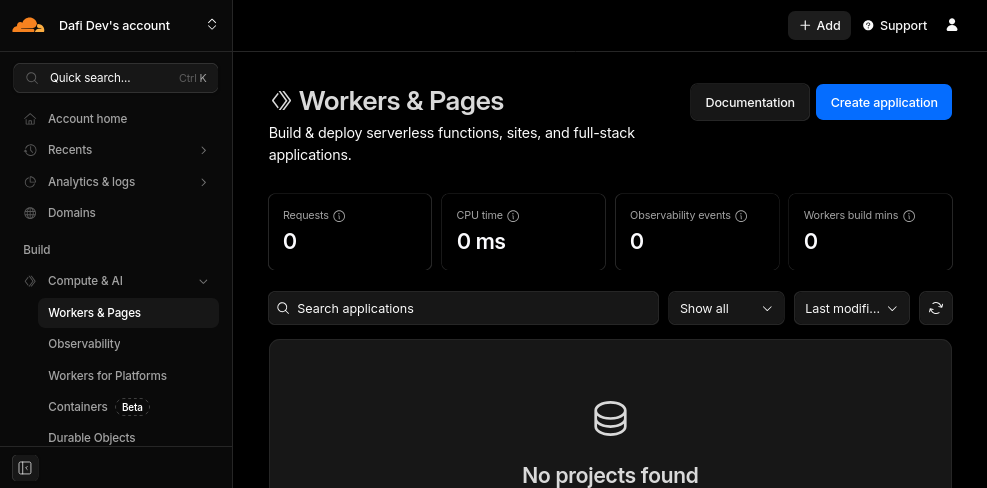
Task: Open the account switcher chevron
Action: (x=212, y=25)
